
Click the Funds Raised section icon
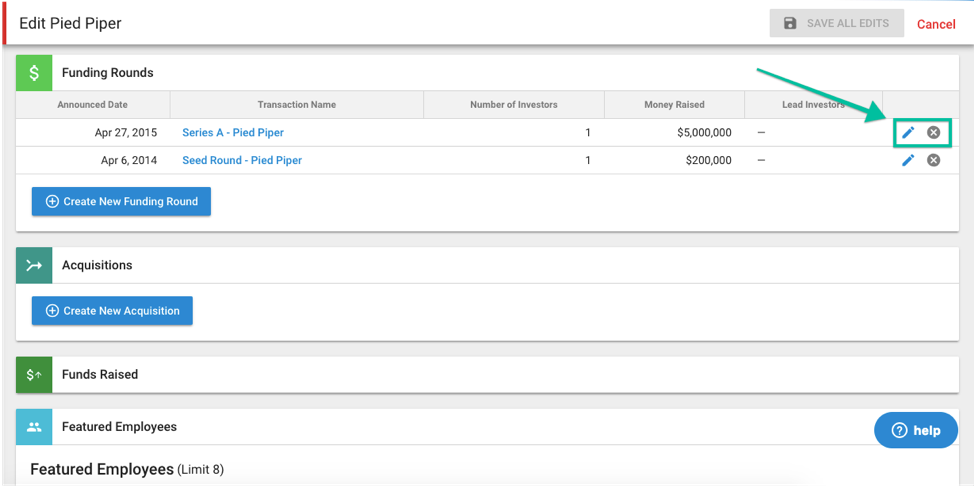tap(34, 375)
